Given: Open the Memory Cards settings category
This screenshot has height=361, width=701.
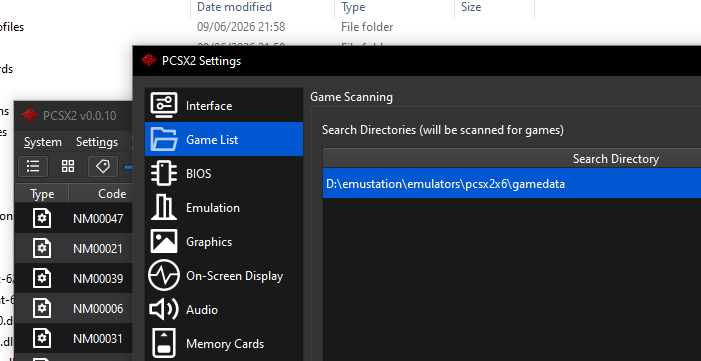Looking at the screenshot, I should coord(224,344).
